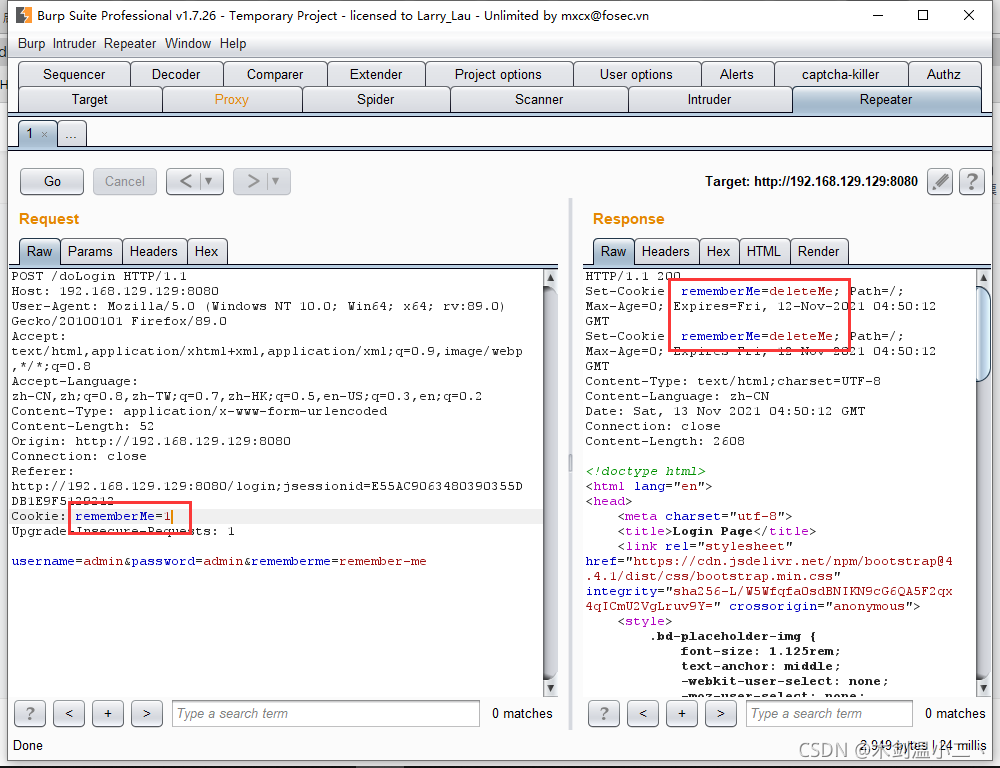Go back in request history
The image size is (1000, 768).
(185, 182)
